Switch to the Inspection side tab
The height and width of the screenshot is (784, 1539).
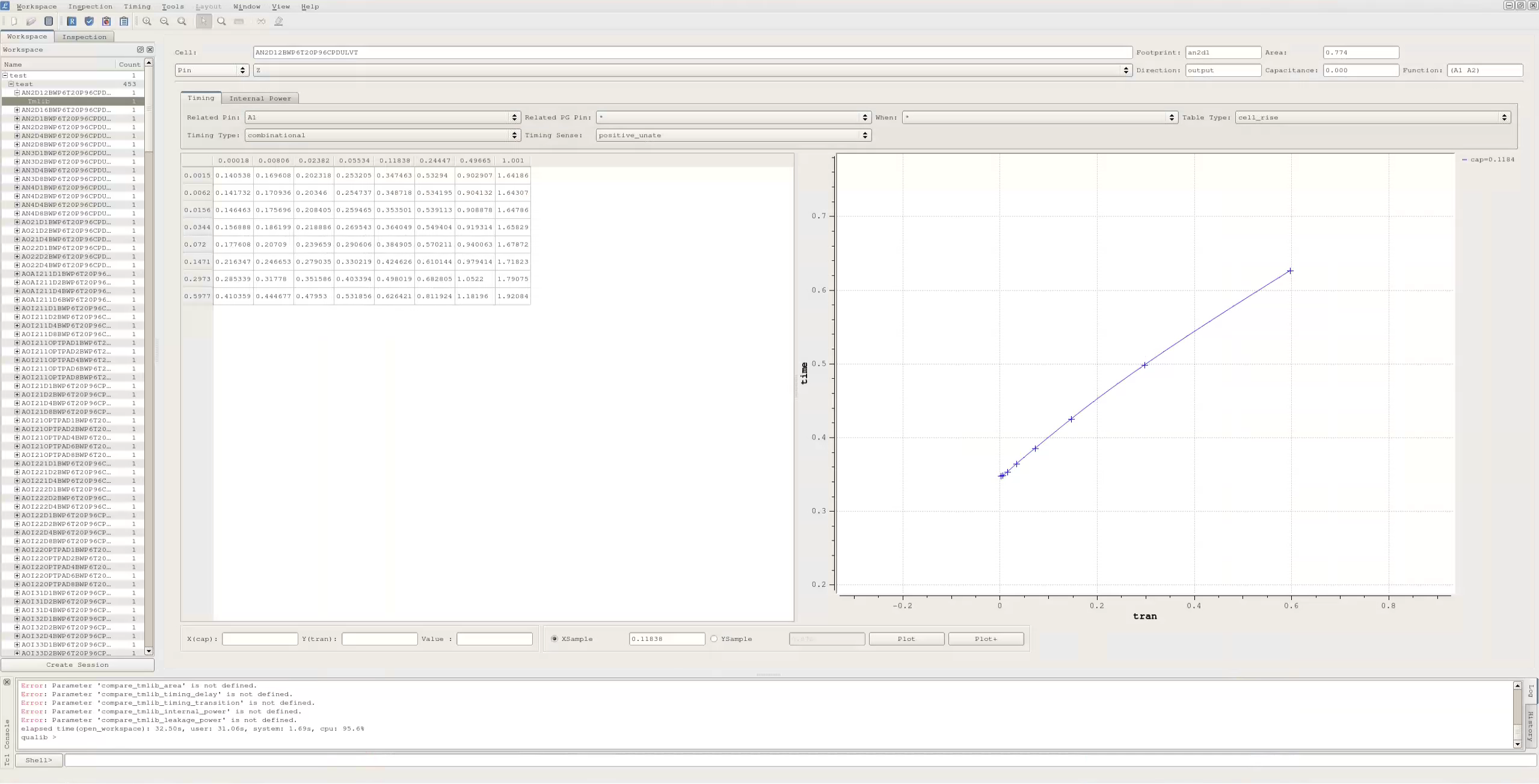84,37
